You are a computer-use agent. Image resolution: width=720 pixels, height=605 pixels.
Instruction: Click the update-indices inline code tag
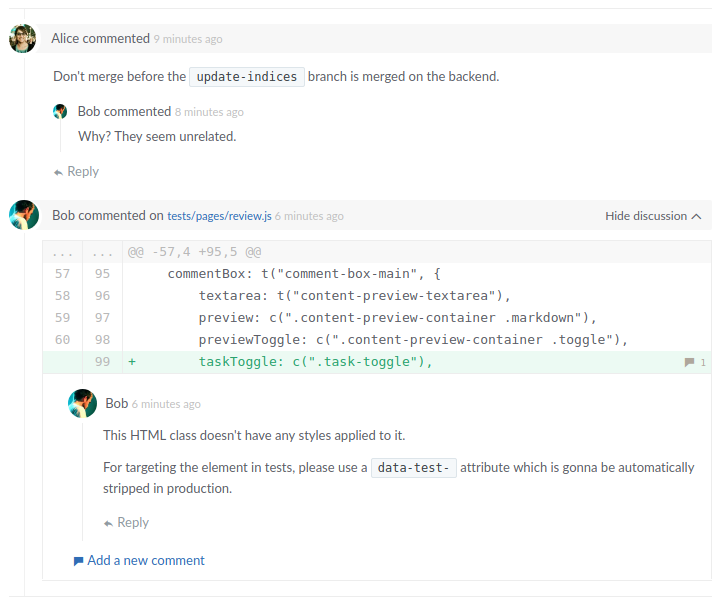coord(247,77)
